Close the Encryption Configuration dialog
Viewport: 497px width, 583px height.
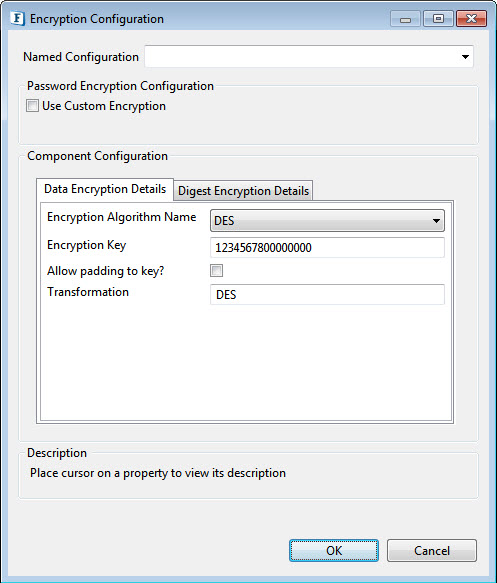471,19
